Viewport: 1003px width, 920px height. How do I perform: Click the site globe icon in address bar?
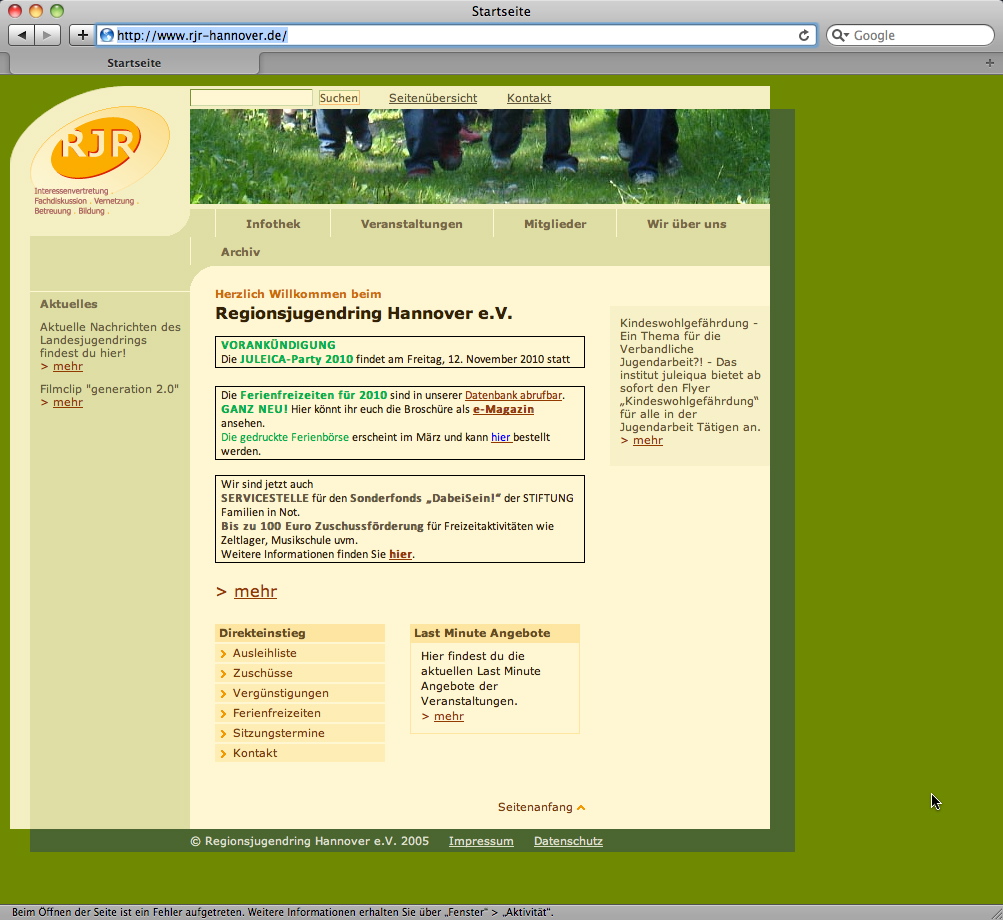[x=107, y=35]
